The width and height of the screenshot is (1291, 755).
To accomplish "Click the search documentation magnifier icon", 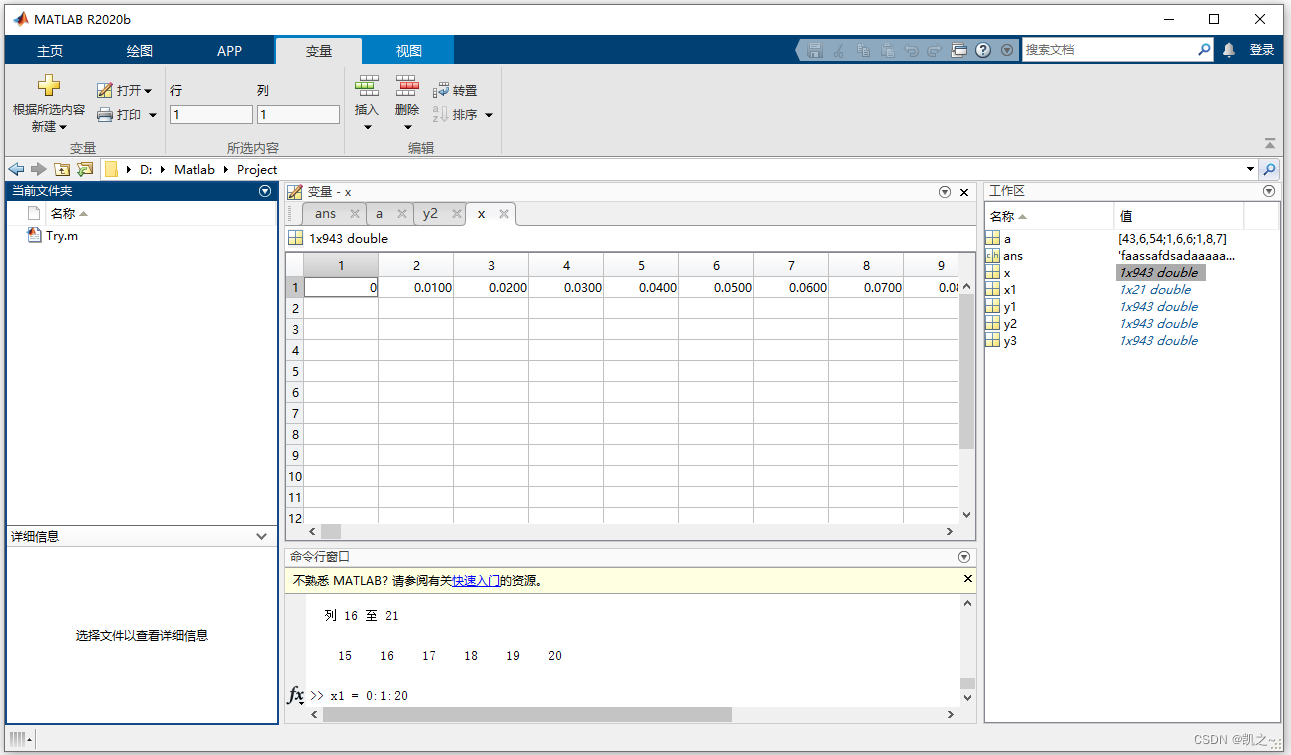I will [x=1204, y=49].
